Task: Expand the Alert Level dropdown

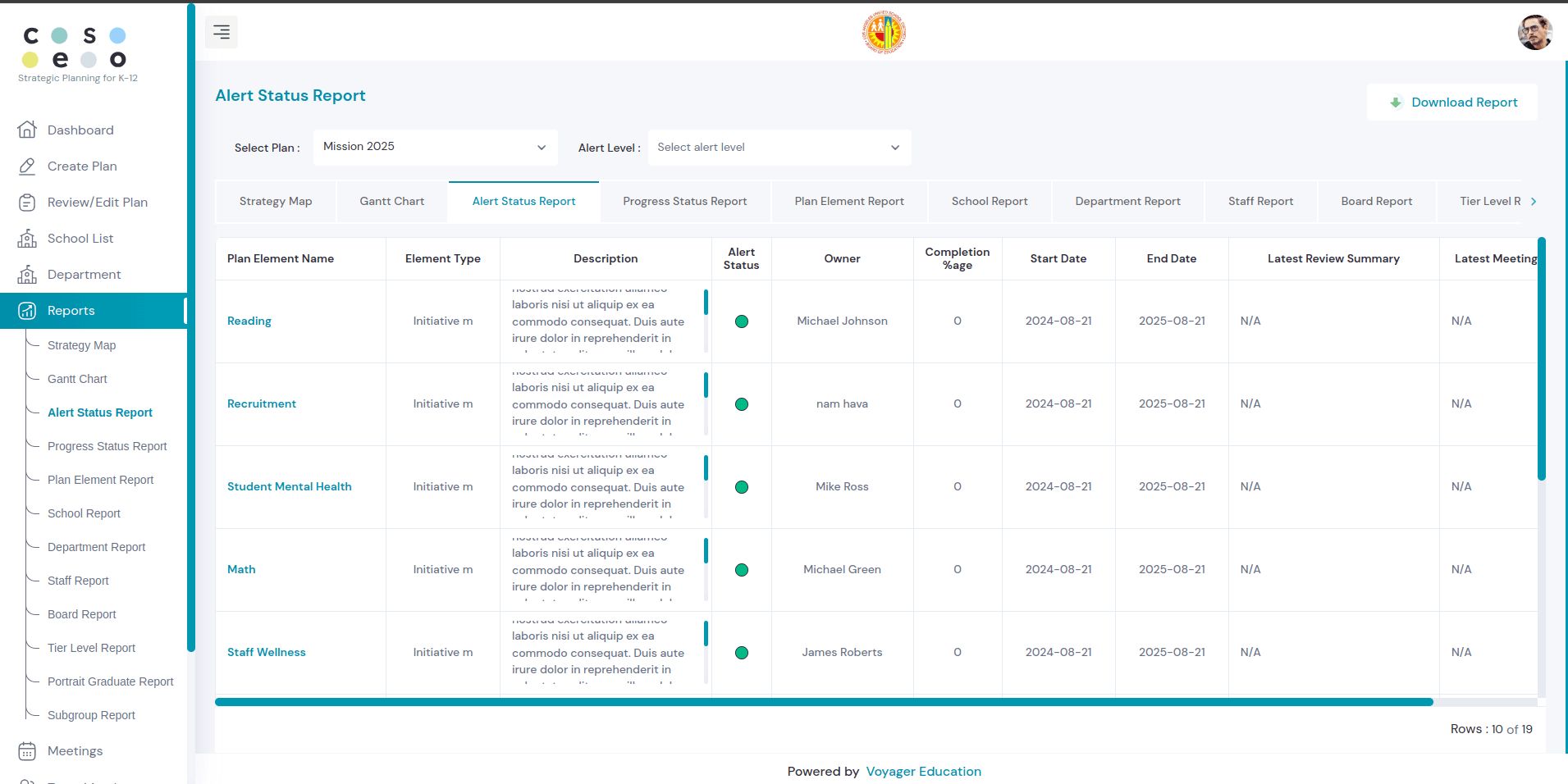Action: [779, 148]
